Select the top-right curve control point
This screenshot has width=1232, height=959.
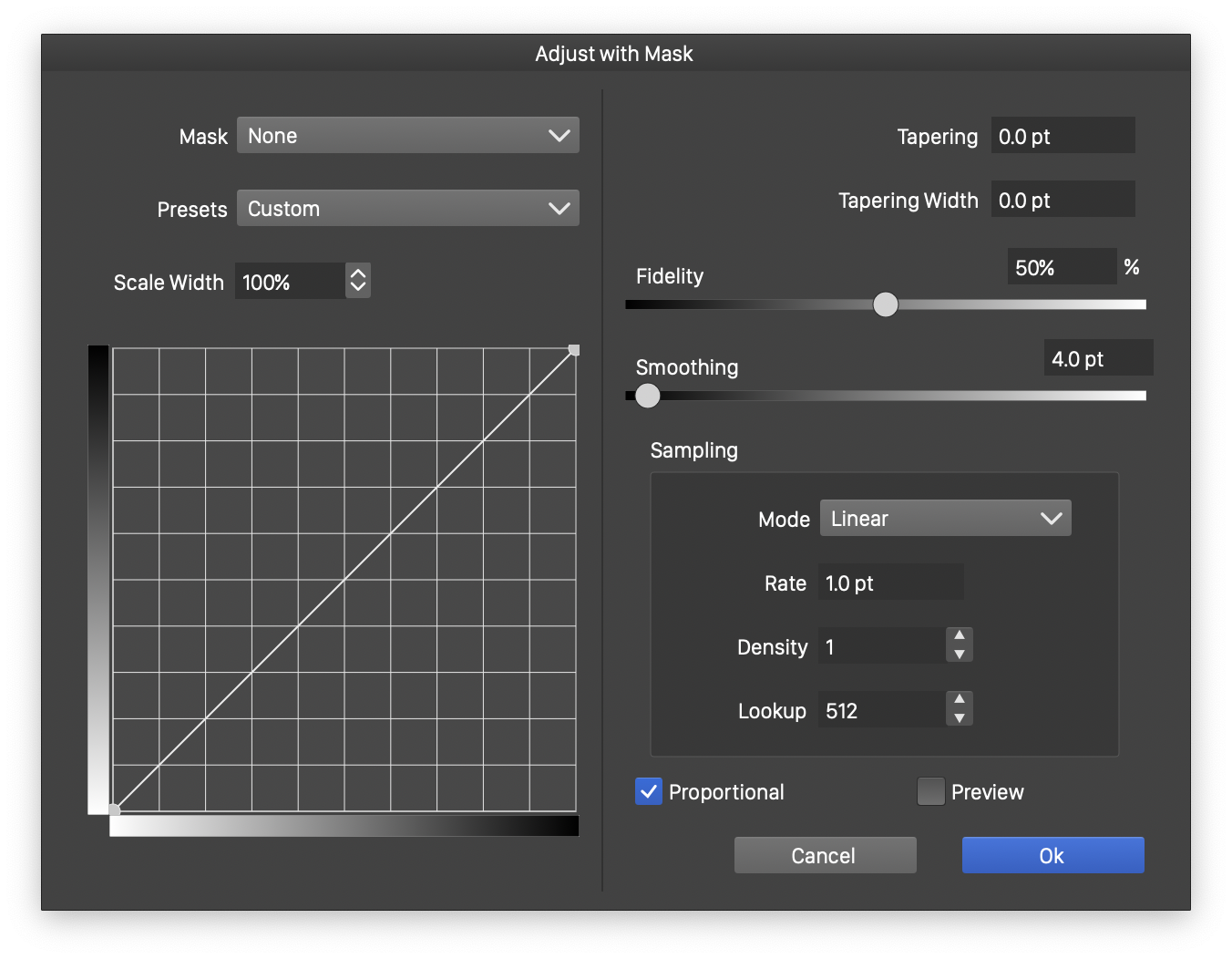[574, 350]
